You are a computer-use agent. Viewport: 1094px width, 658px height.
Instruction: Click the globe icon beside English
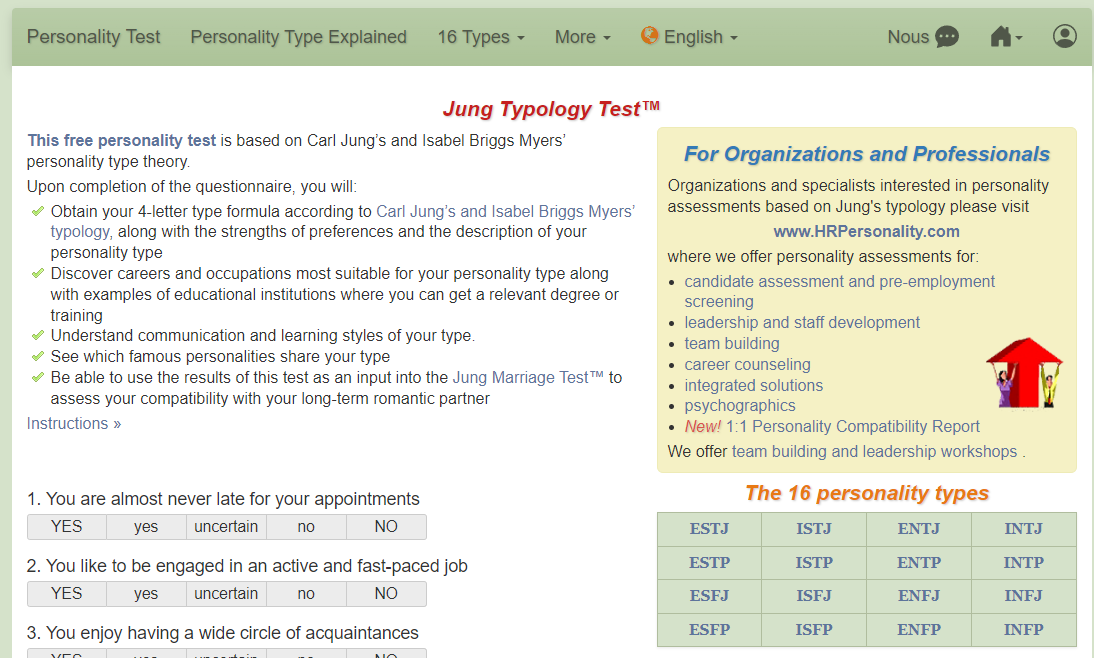click(650, 36)
